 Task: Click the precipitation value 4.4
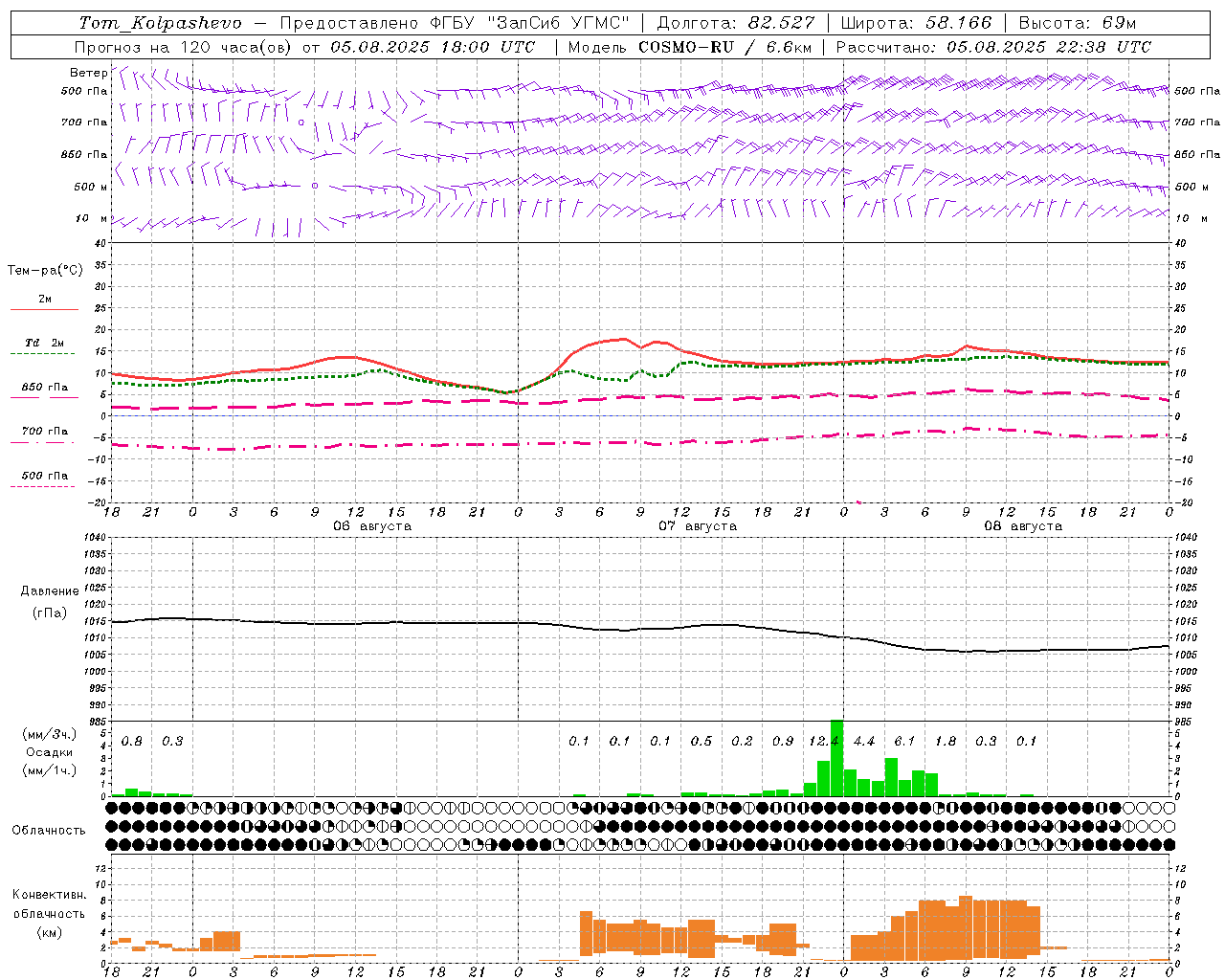coord(864,742)
